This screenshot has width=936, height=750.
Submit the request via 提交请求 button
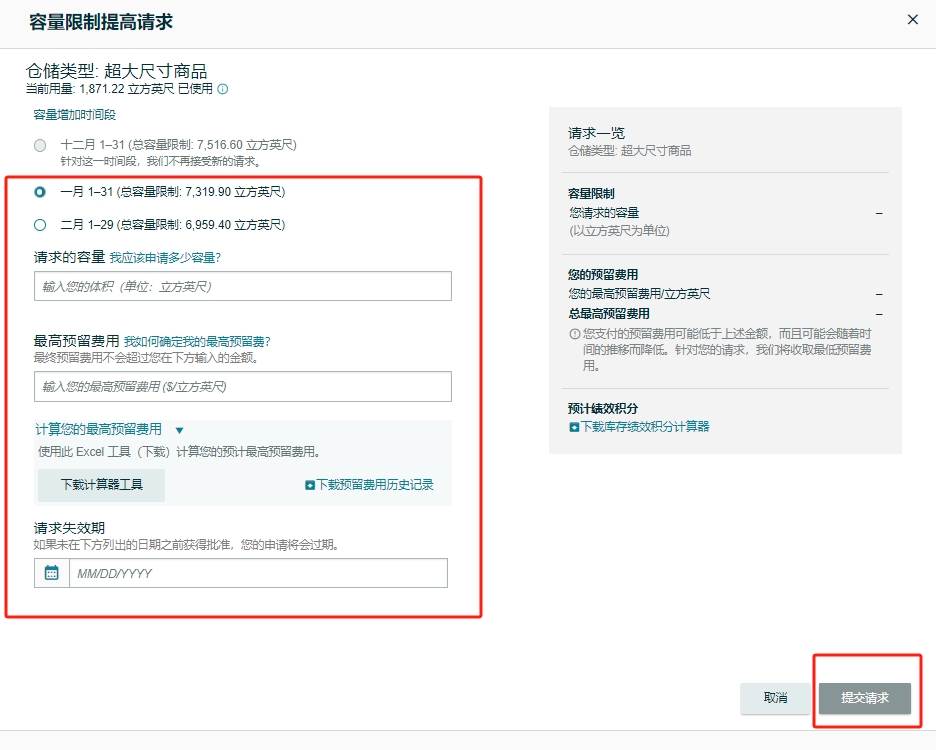coord(863,698)
